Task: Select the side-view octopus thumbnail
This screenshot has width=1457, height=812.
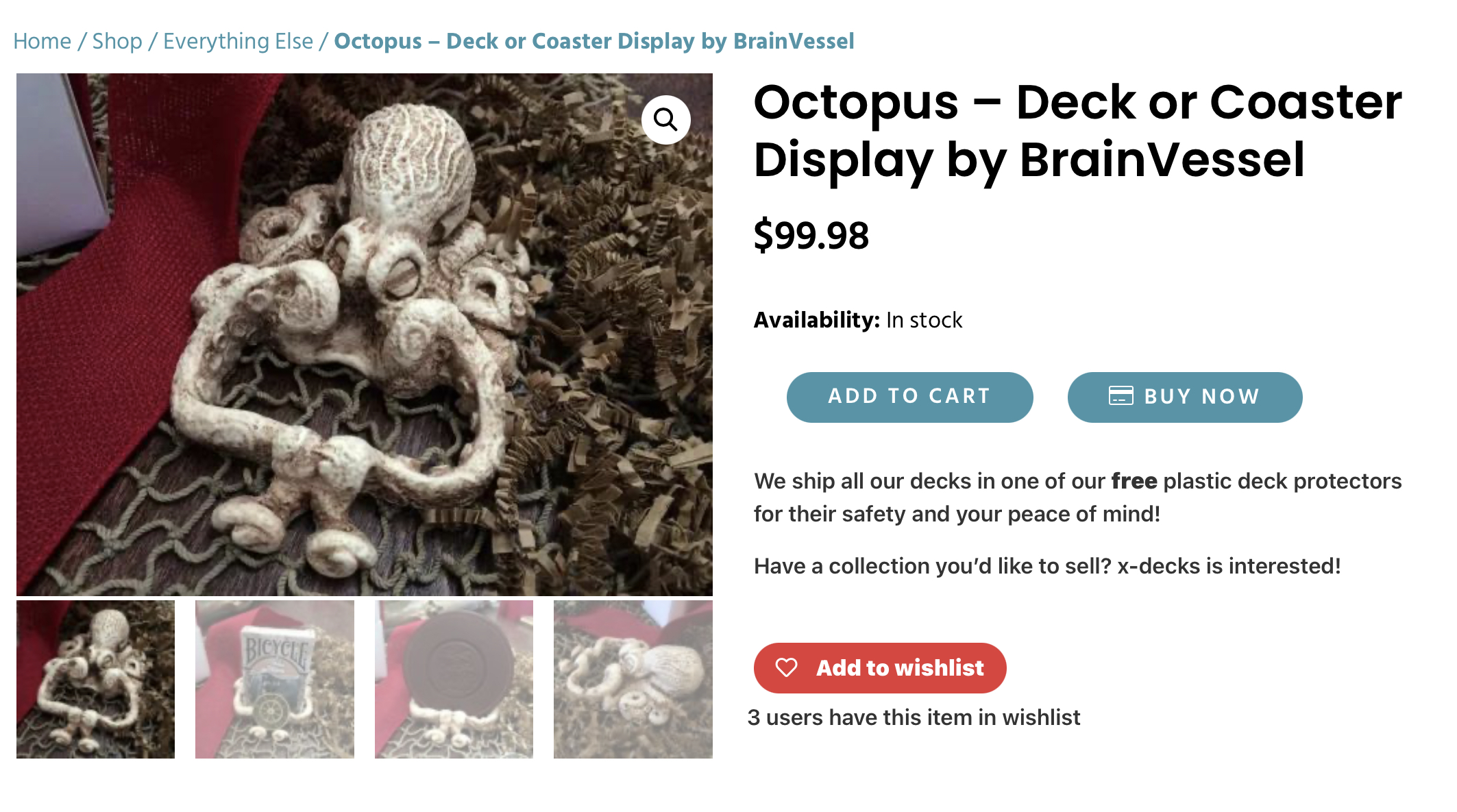Action: click(x=633, y=679)
